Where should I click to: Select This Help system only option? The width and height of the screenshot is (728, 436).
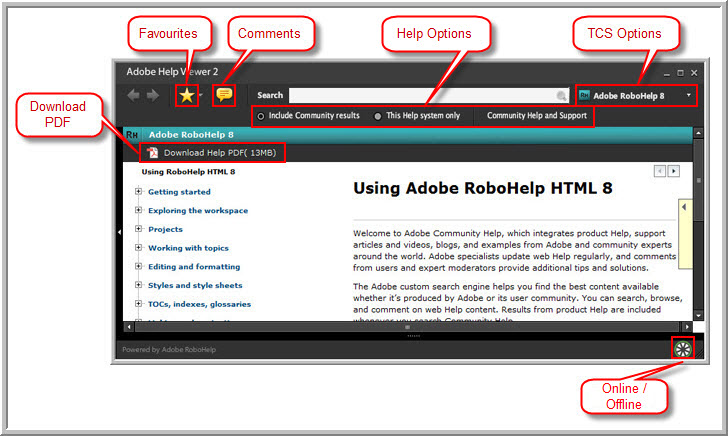[x=378, y=116]
